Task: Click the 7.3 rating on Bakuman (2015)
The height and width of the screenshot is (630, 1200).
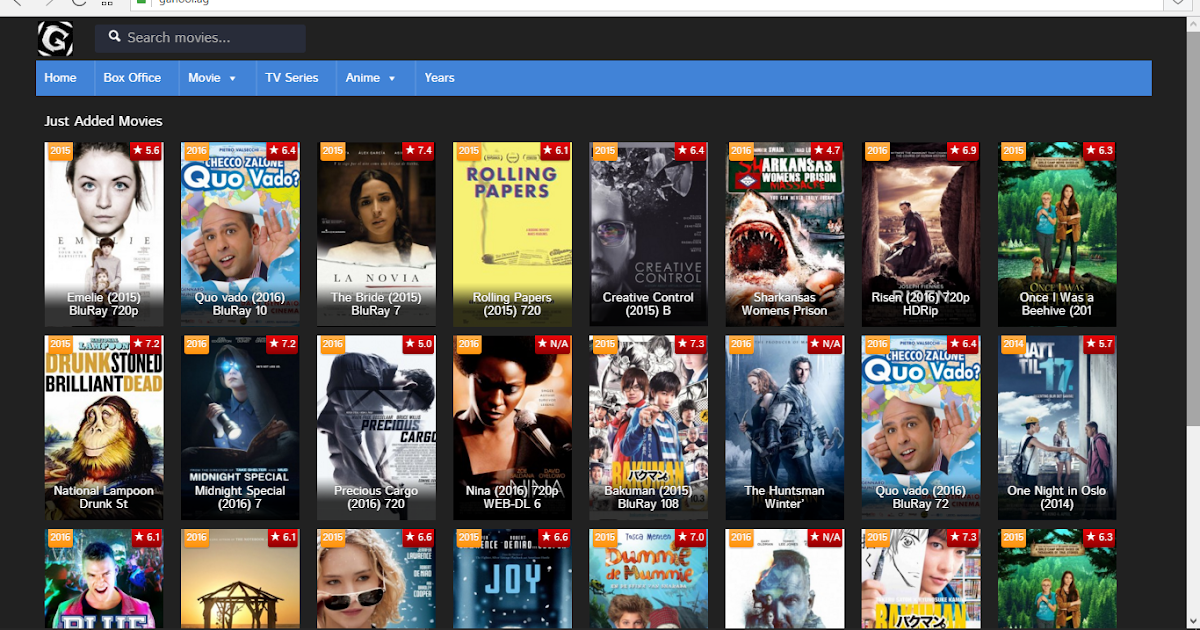Action: [690, 344]
